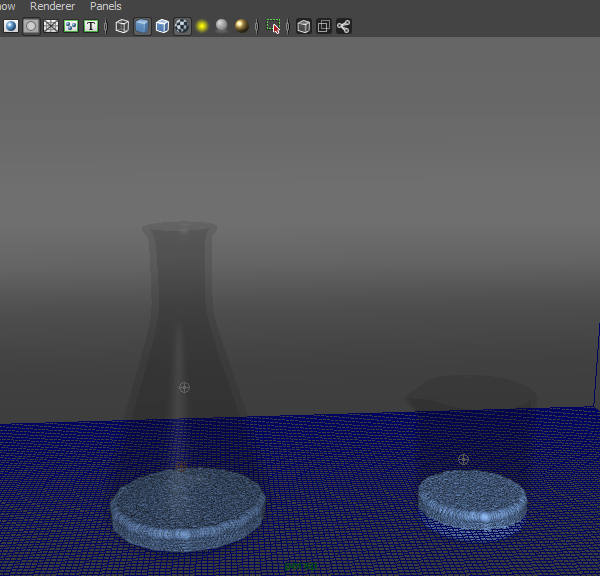Enable the Safe Title 'T' icon
This screenshot has height=576, width=600.
[x=91, y=26]
